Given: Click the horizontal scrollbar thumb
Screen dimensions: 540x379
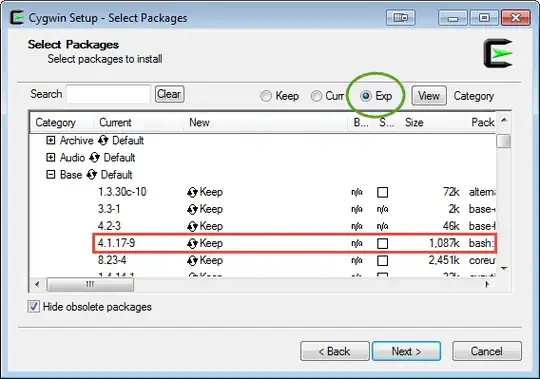Looking at the screenshot, I should pos(90,284).
